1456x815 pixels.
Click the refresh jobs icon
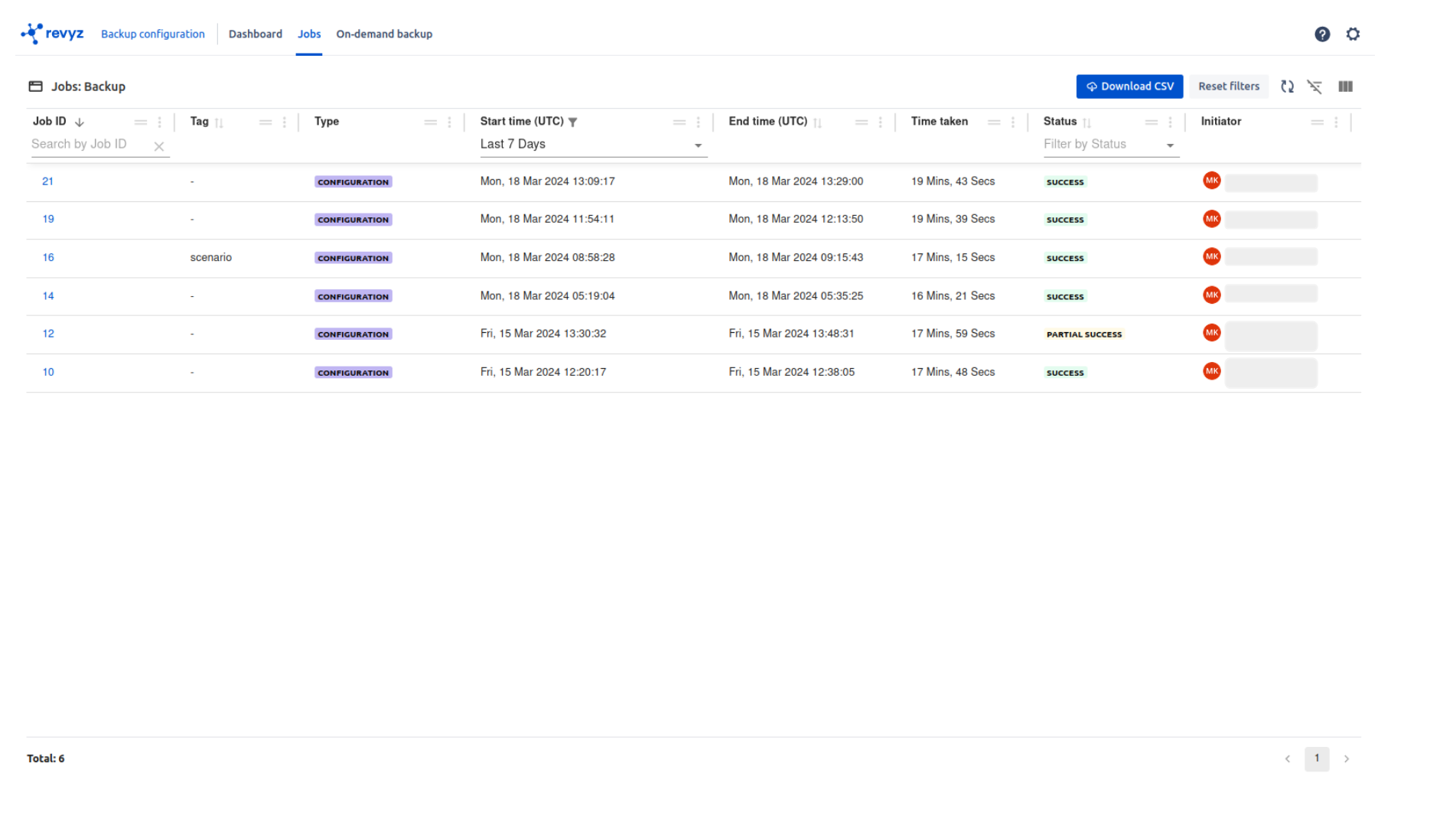pos(1287,86)
